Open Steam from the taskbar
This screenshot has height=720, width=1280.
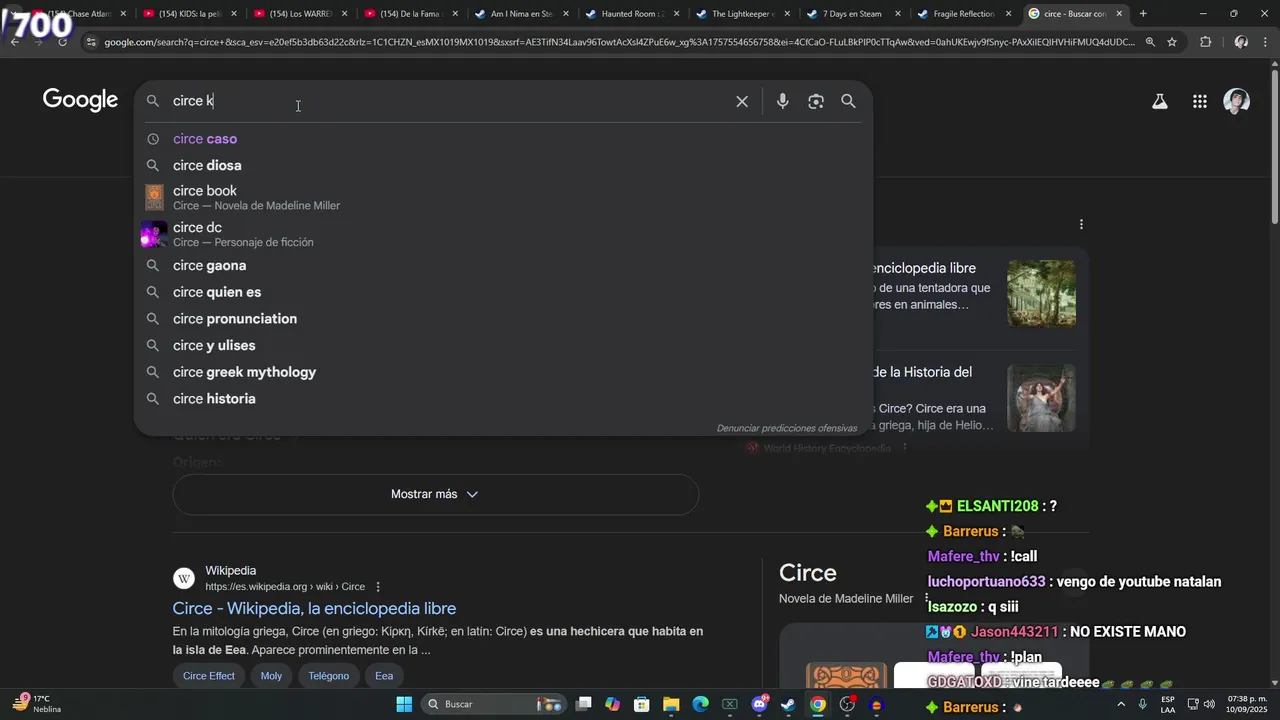pos(788,704)
